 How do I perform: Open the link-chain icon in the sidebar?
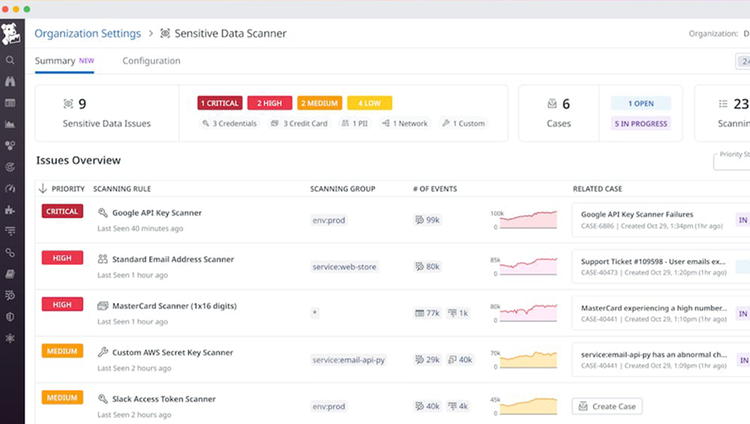pyautogui.click(x=10, y=253)
